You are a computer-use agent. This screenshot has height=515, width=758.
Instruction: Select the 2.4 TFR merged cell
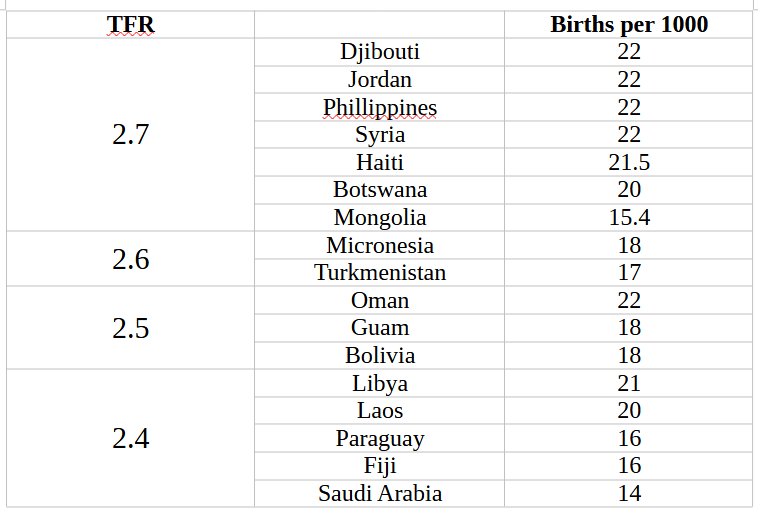(x=130, y=438)
